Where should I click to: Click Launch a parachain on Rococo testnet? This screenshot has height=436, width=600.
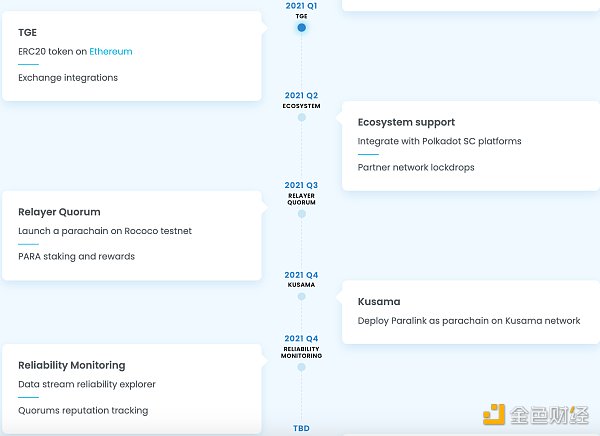105,231
